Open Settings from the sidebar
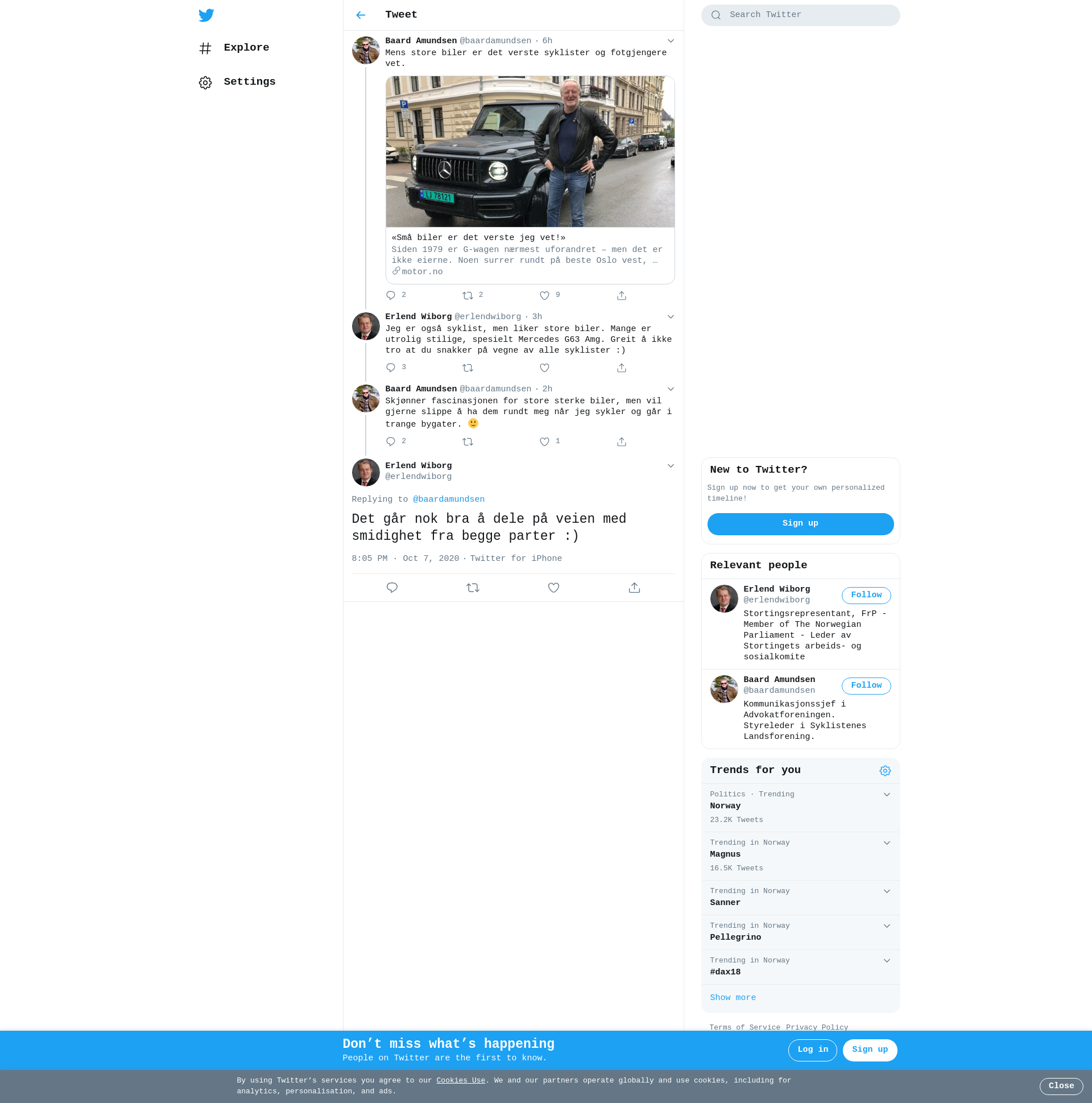Screen dimensions: 1092x1103 (x=237, y=82)
